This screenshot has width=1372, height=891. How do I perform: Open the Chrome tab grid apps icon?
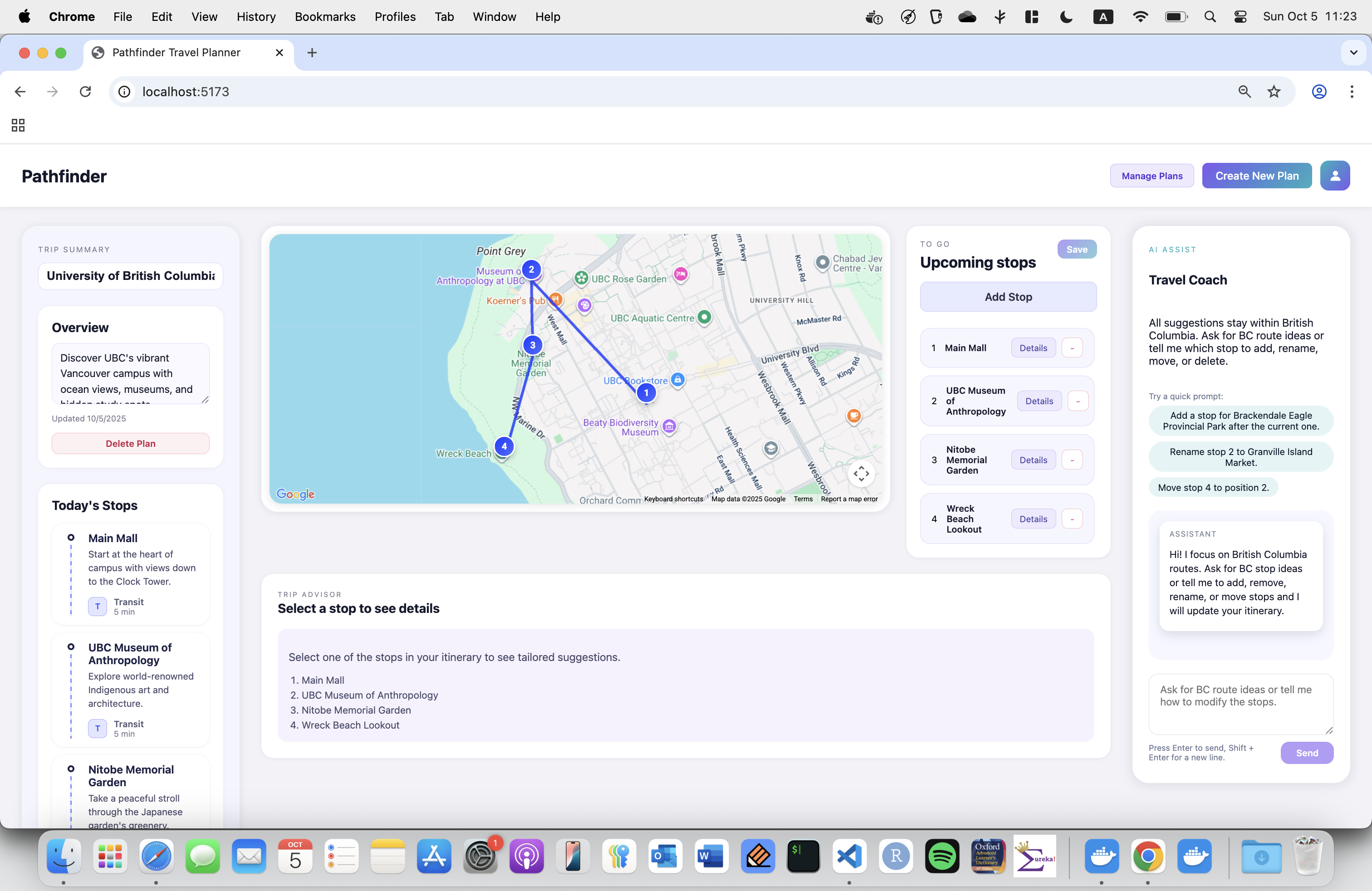18,125
